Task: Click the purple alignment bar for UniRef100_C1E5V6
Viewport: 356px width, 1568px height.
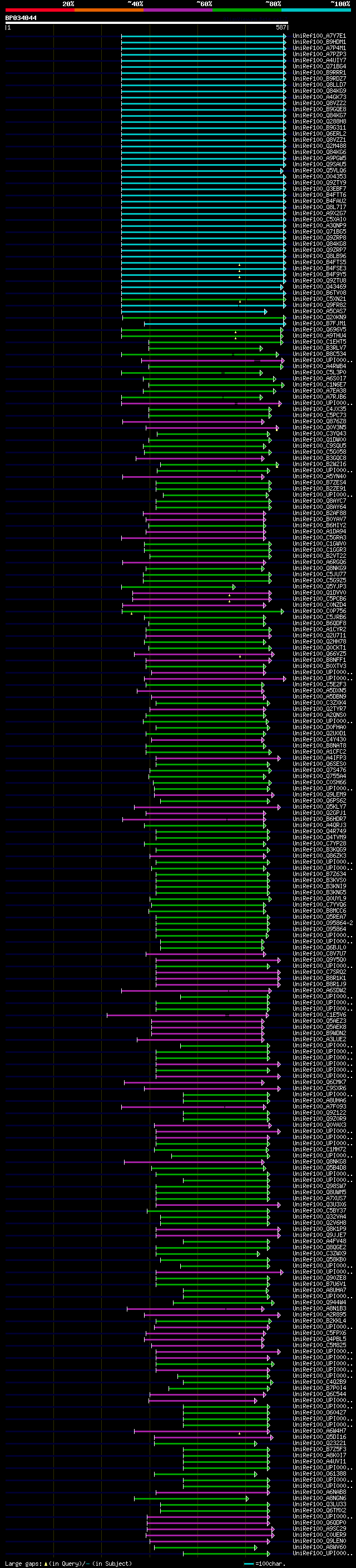Action: (188, 1015)
